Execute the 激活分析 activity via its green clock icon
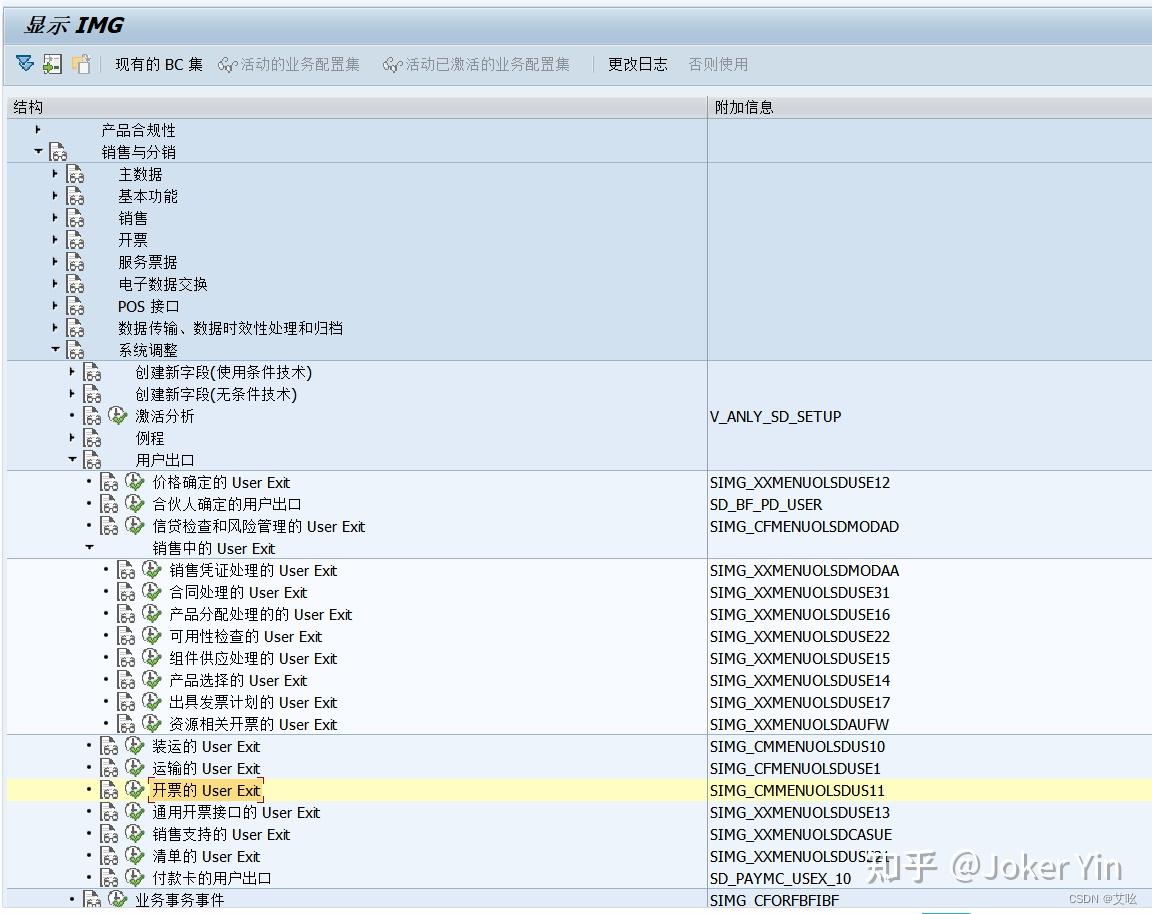 point(117,416)
